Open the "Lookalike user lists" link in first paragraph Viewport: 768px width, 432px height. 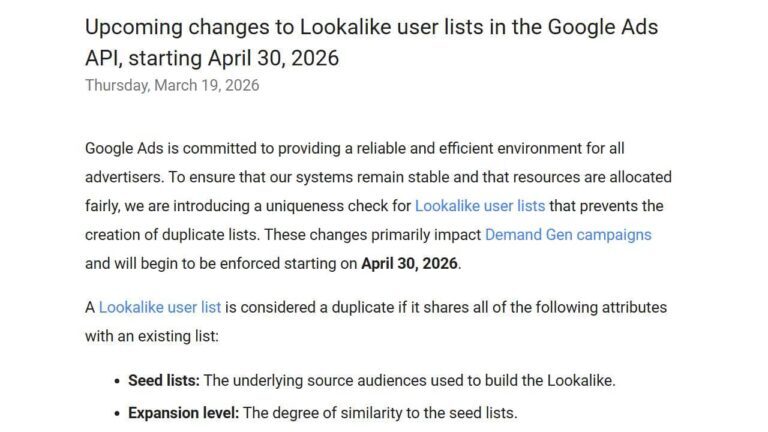[479, 206]
